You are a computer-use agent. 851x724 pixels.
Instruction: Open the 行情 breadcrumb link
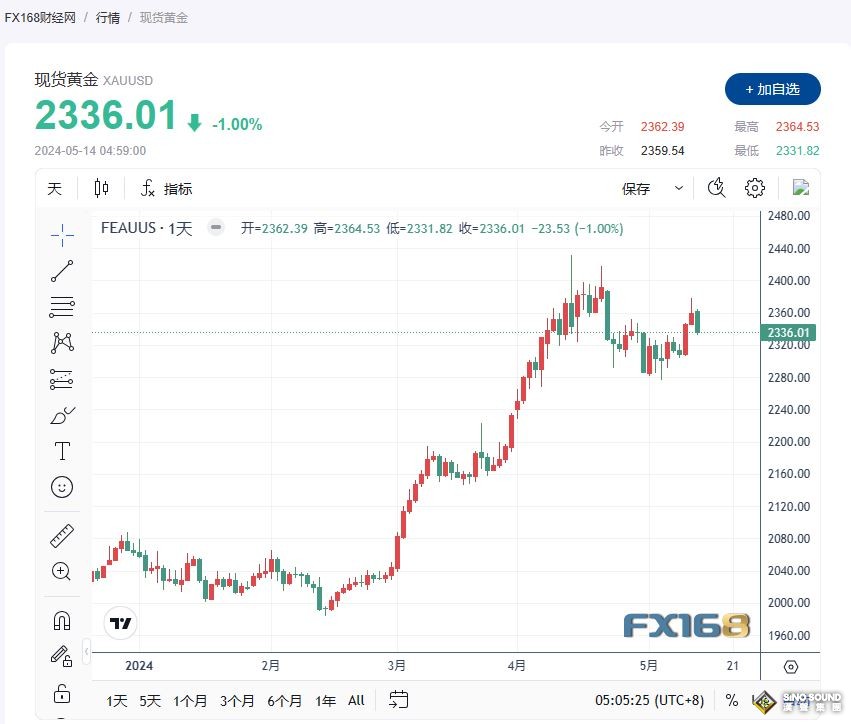[107, 17]
